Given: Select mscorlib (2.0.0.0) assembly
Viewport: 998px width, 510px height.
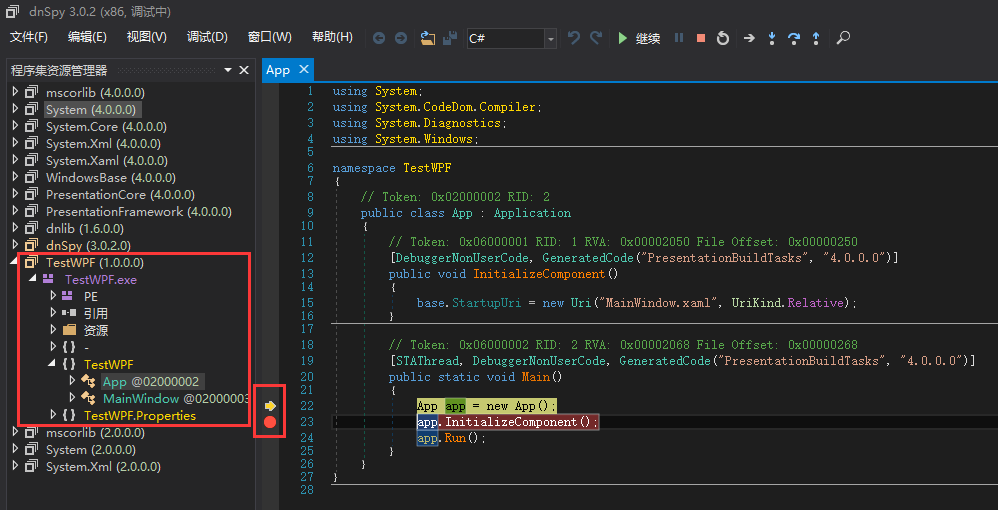Looking at the screenshot, I should (95, 433).
